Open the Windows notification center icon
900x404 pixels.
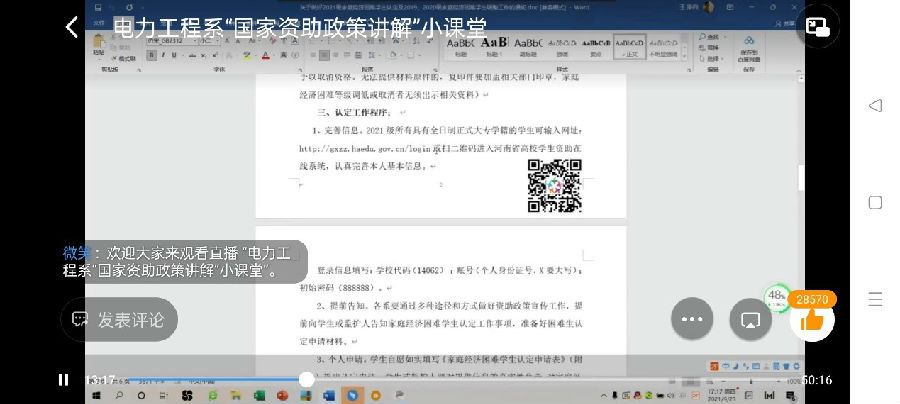[x=790, y=395]
